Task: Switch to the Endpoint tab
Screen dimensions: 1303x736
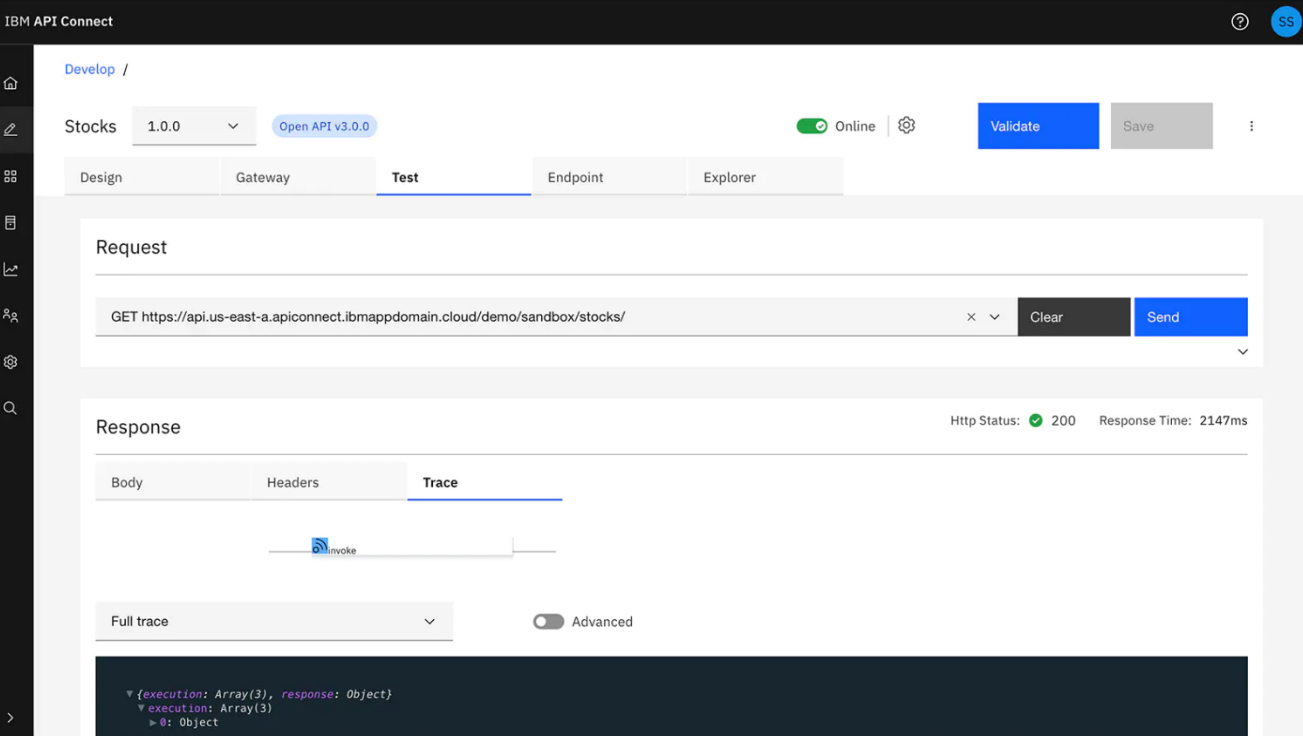Action: (609, 177)
